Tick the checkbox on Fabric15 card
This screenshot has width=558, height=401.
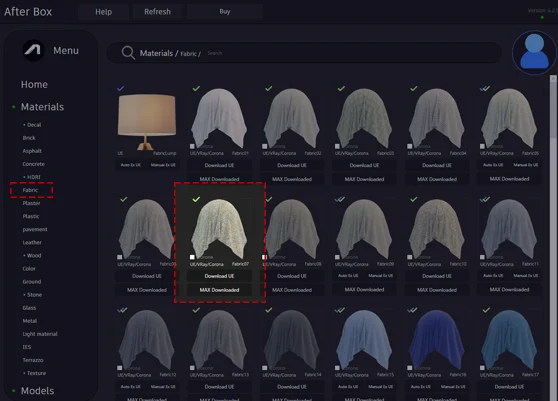(x=337, y=368)
